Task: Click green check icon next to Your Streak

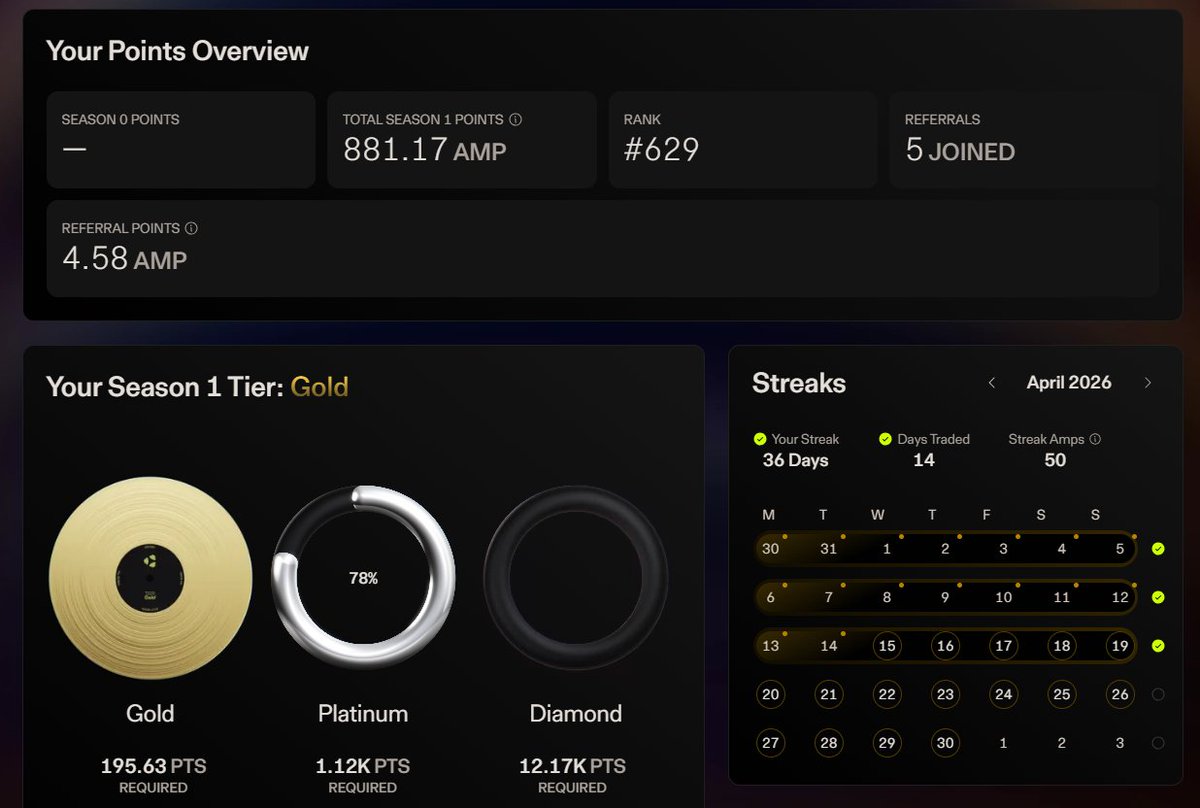Action: [760, 439]
